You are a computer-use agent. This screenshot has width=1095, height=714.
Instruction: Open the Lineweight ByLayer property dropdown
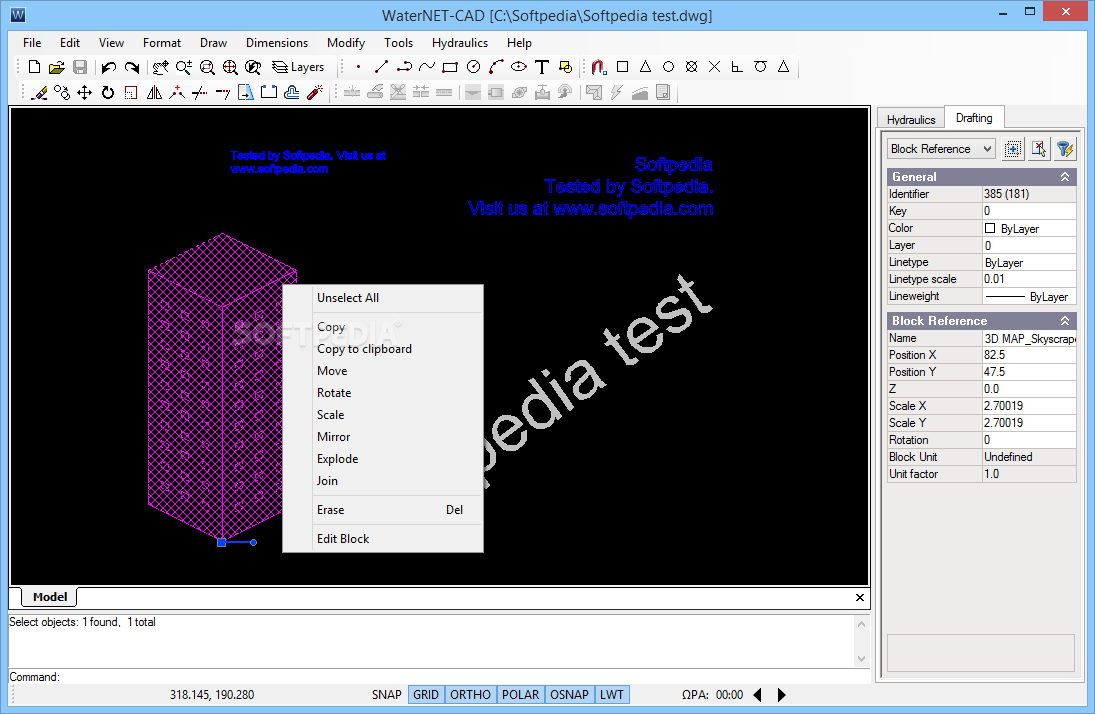click(1029, 296)
